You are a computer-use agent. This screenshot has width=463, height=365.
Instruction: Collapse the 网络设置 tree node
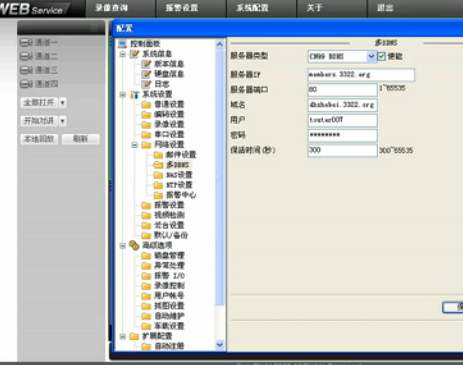pos(134,145)
